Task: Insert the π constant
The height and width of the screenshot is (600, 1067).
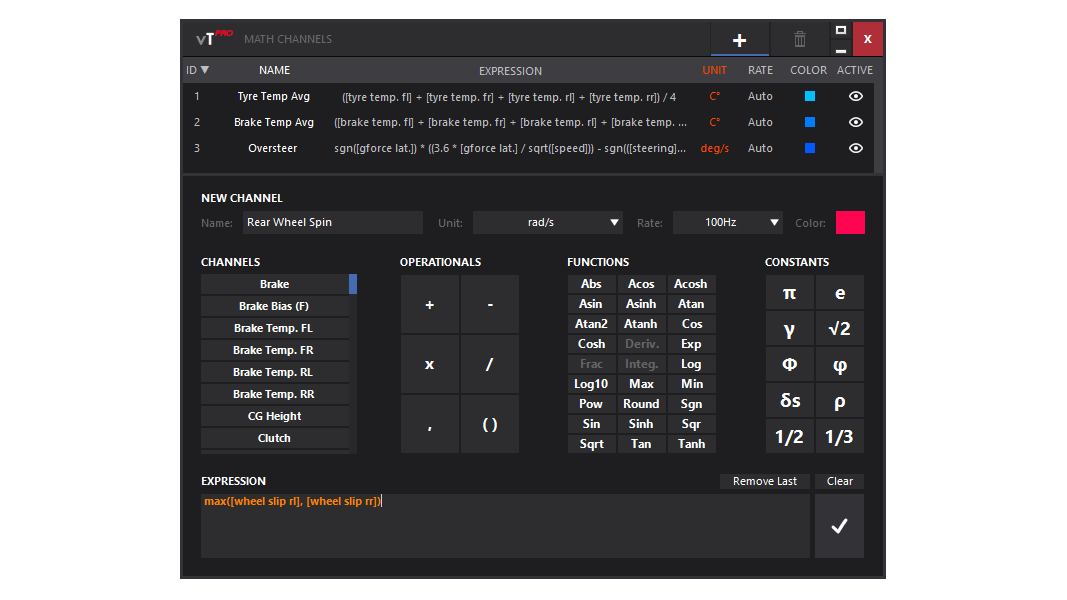Action: [789, 292]
